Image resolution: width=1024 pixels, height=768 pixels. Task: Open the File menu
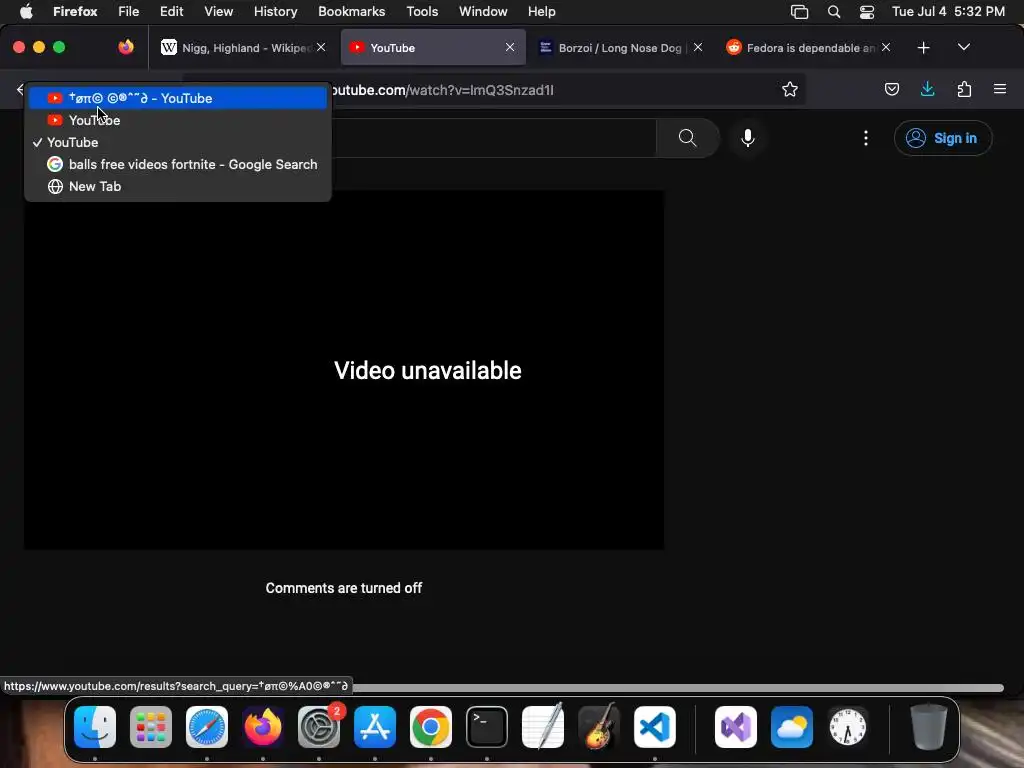click(x=129, y=12)
